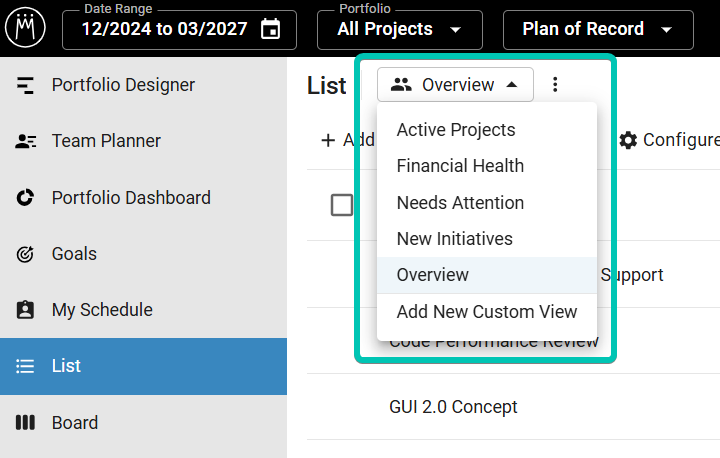Click the Board columns icon

click(26, 423)
